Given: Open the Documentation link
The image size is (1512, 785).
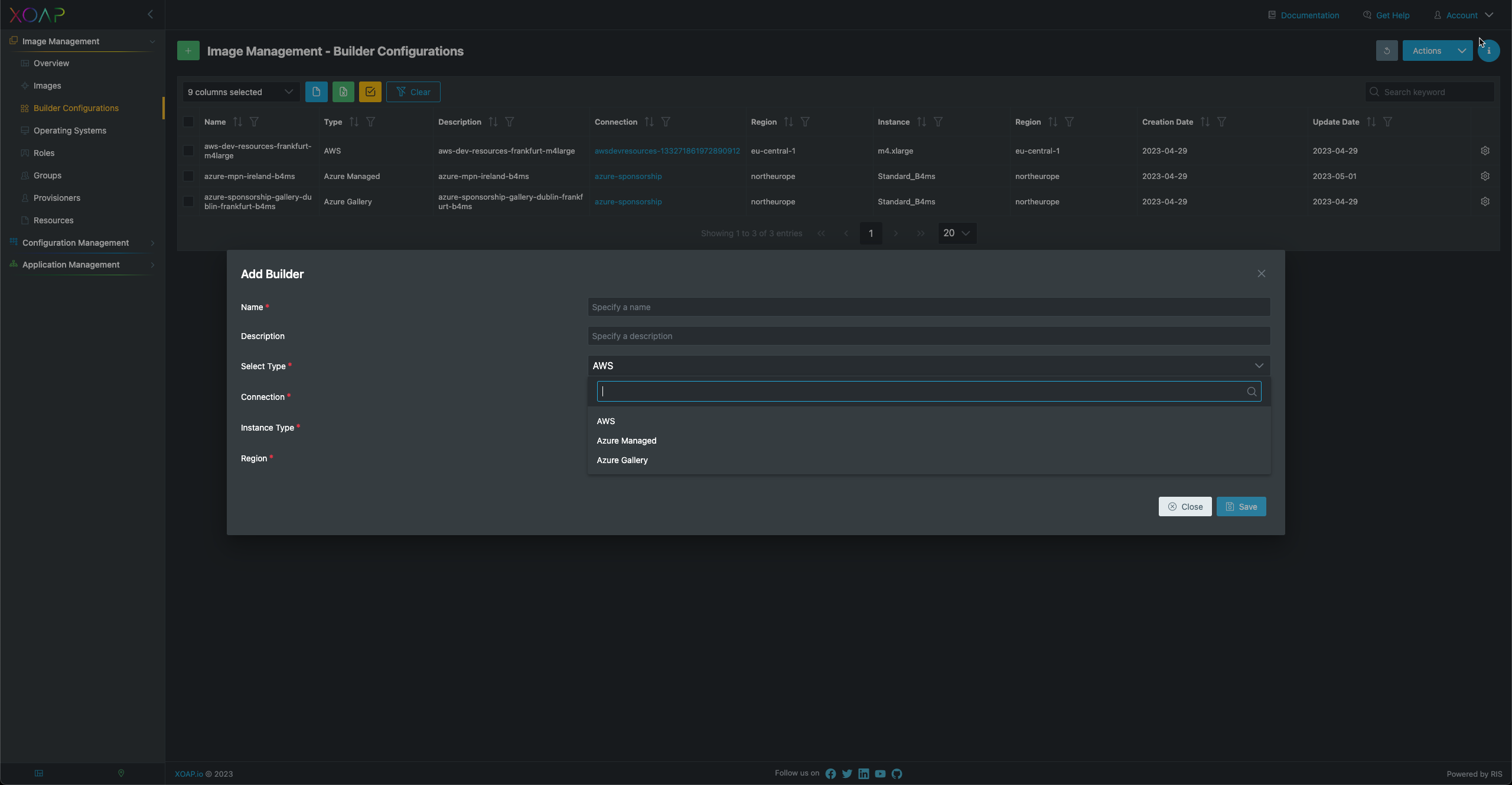Looking at the screenshot, I should [1304, 15].
